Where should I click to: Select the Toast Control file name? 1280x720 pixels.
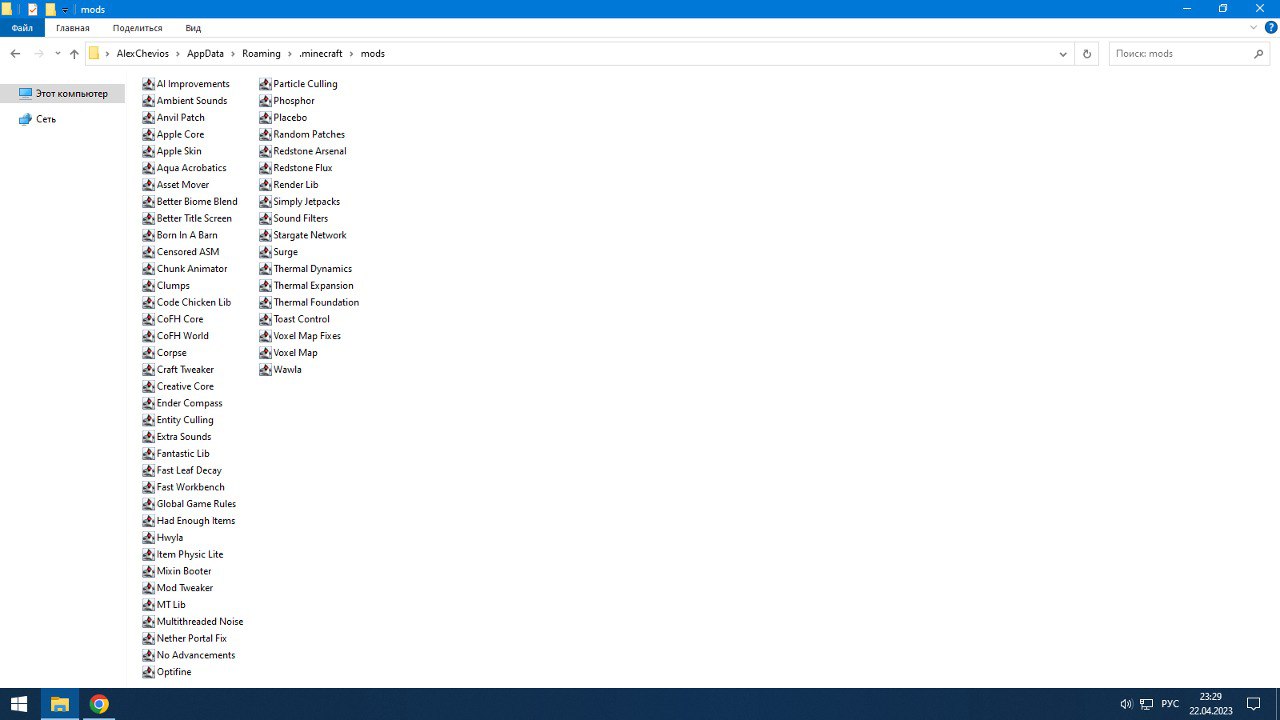301,320
